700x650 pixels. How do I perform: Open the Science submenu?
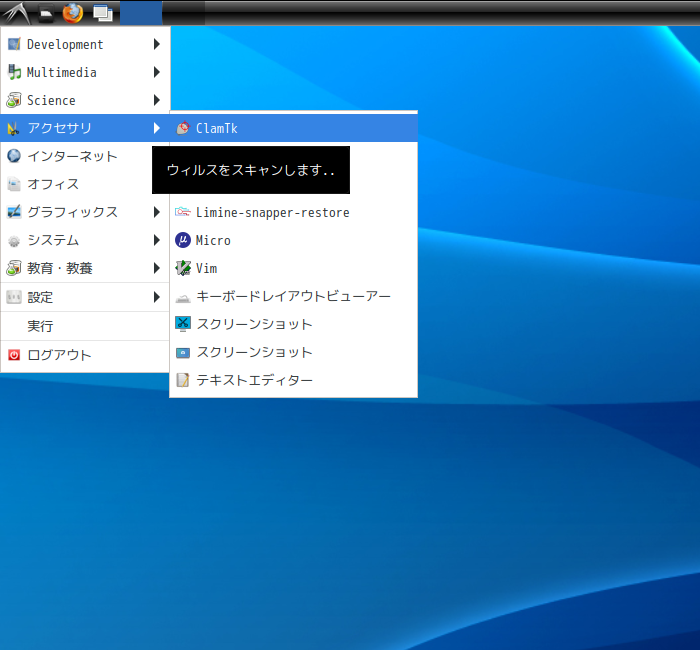85,100
